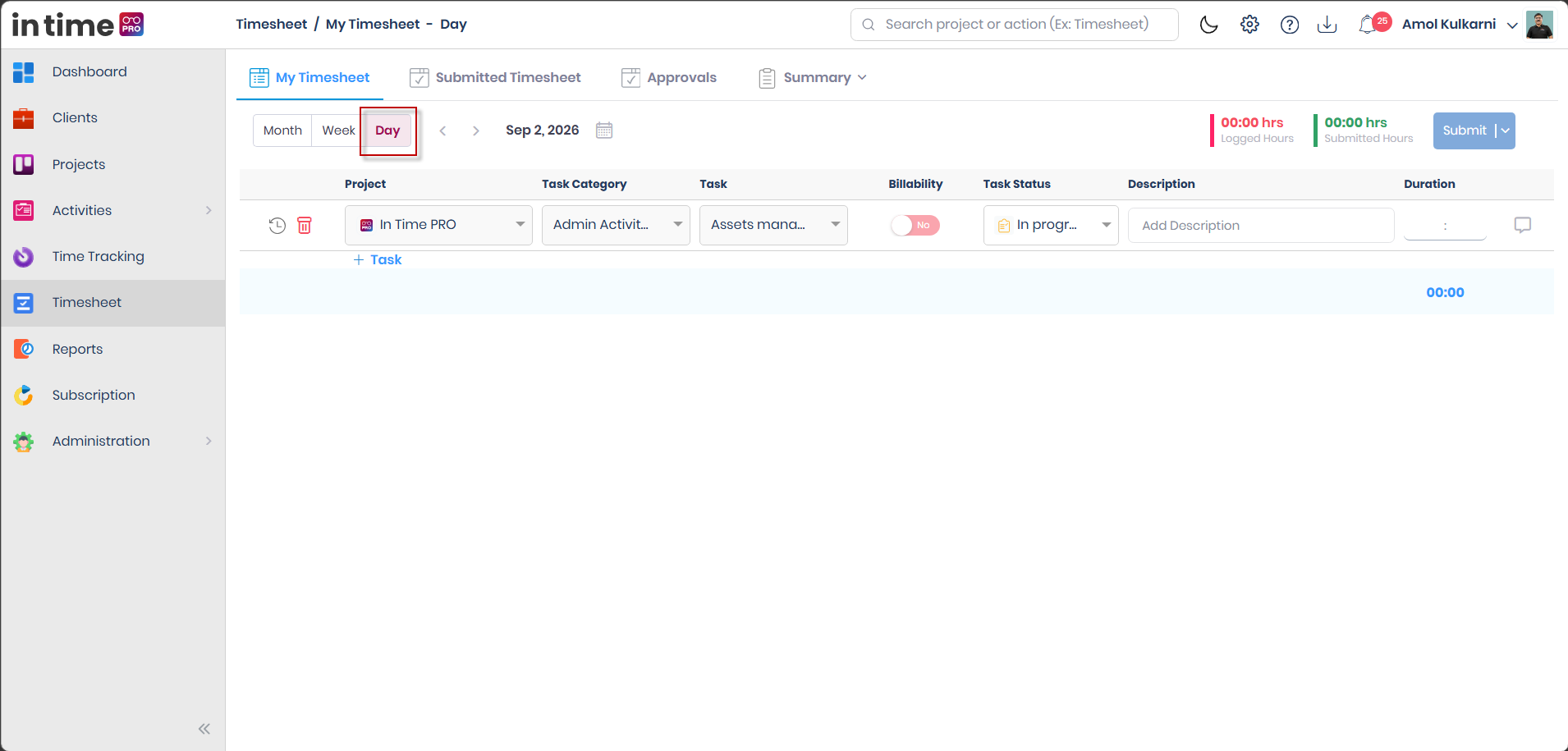Open Submit button dropdown arrow

click(x=1505, y=131)
